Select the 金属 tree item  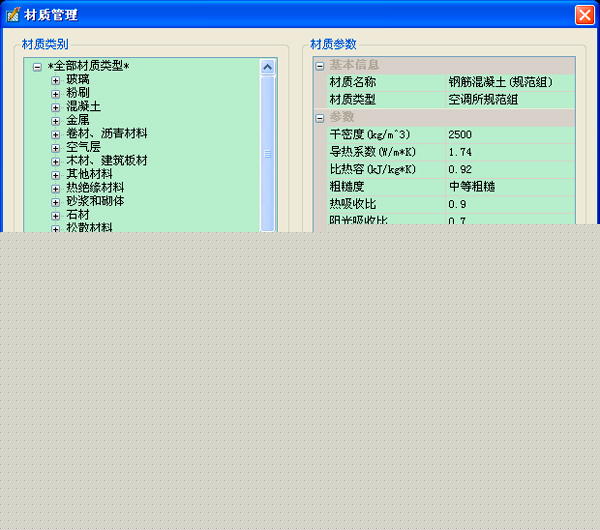pyautogui.click(x=78, y=120)
